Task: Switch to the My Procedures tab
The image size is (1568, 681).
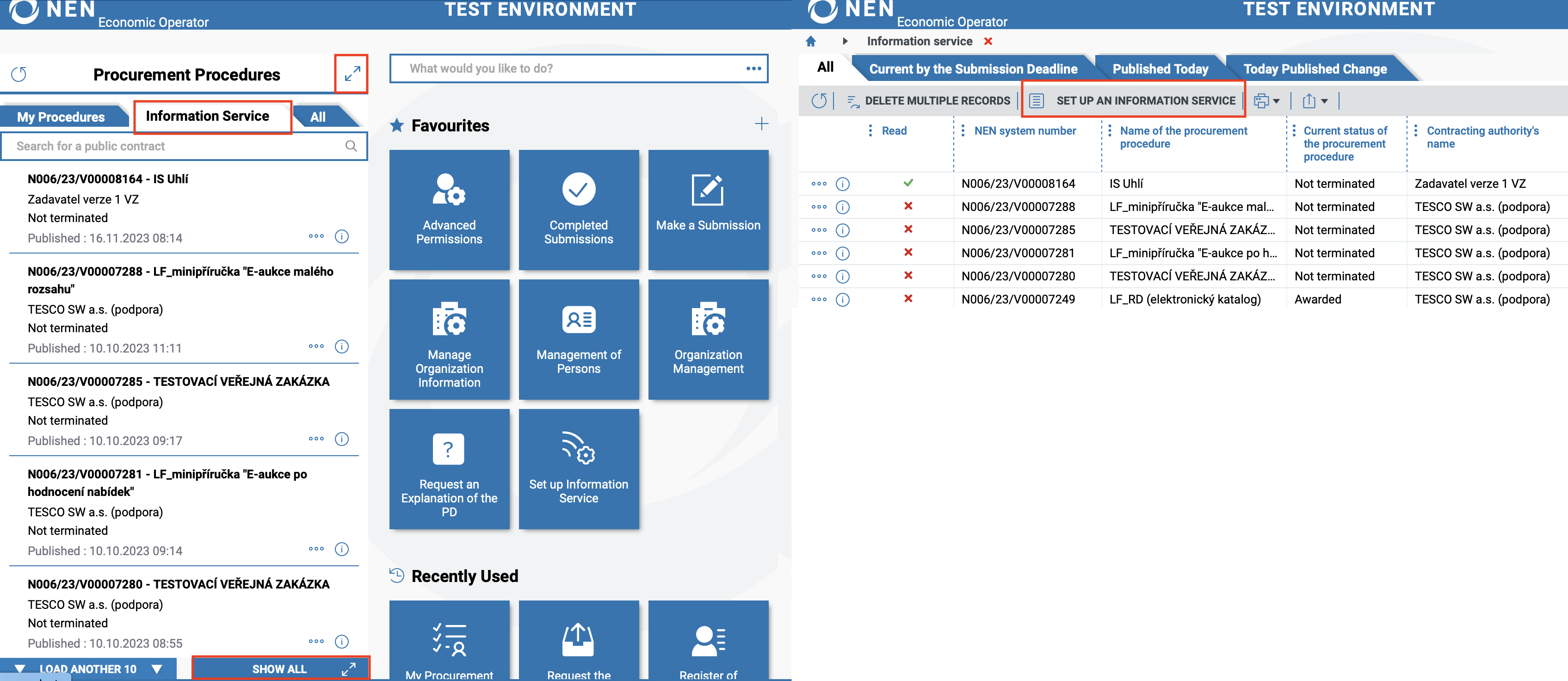Action: coord(61,117)
